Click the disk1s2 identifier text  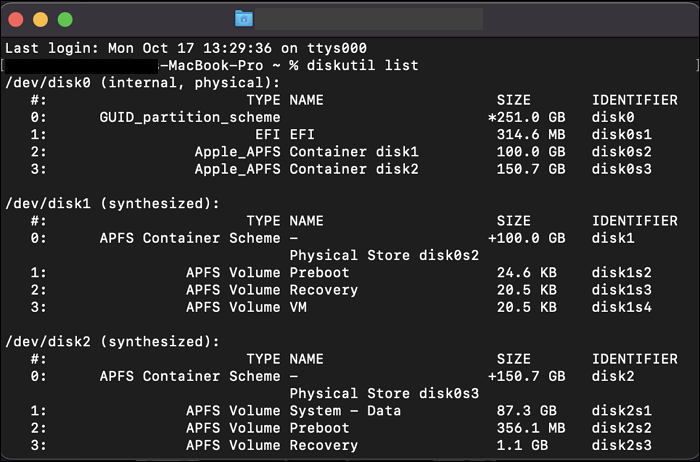pos(622,272)
